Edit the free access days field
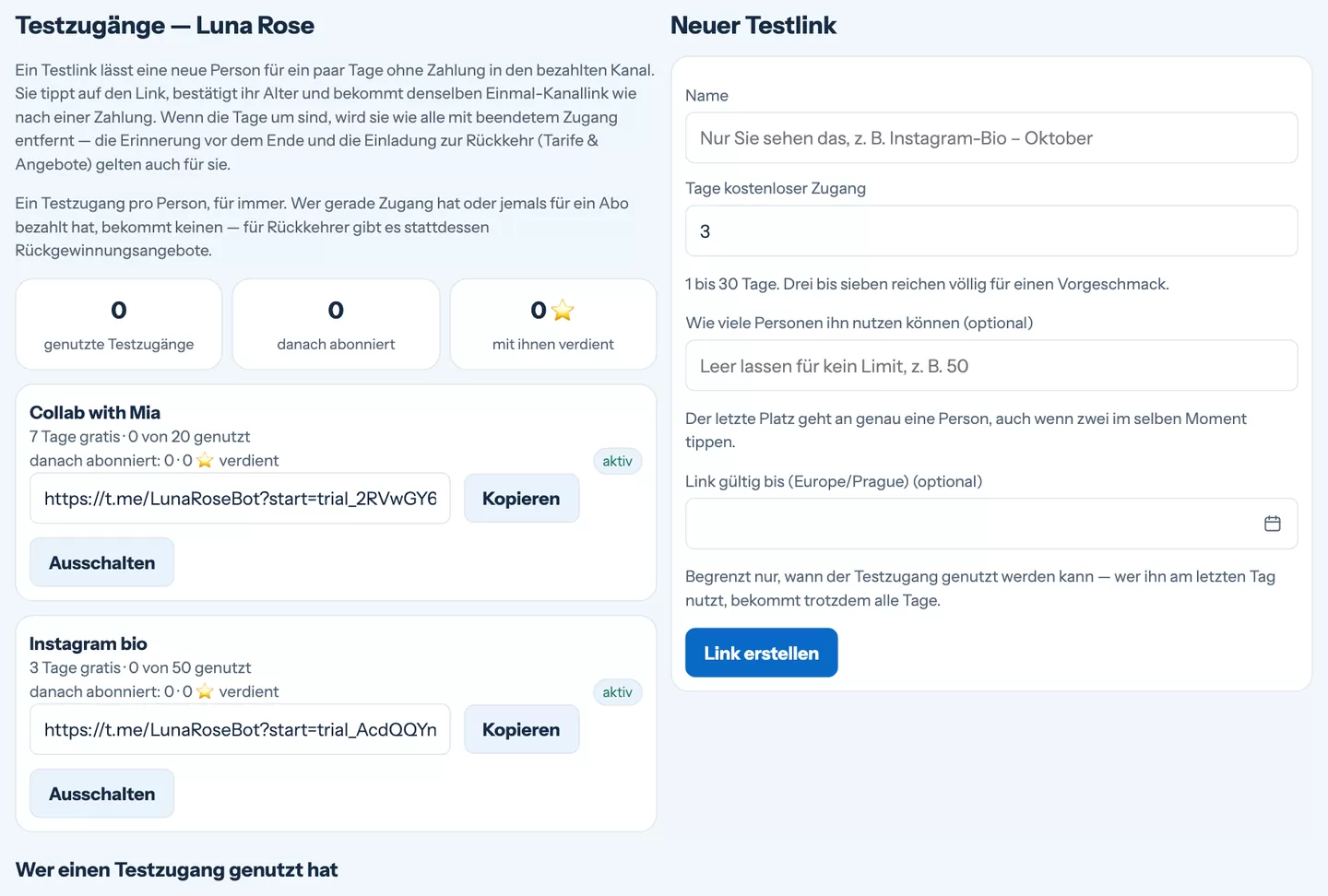Screen dimensions: 1328x896 pos(991,230)
